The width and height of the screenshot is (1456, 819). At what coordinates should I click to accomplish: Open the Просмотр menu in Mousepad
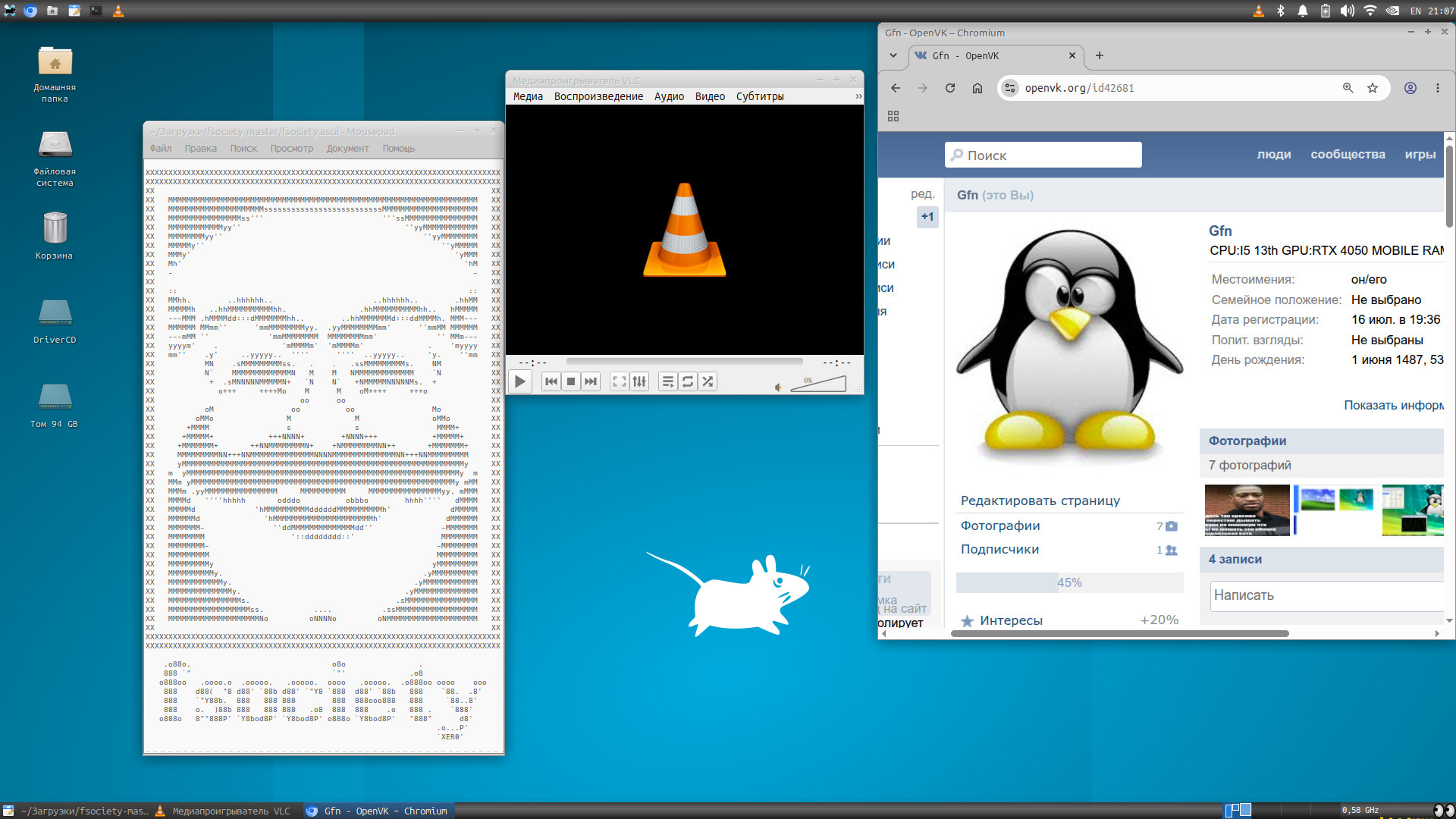point(292,149)
